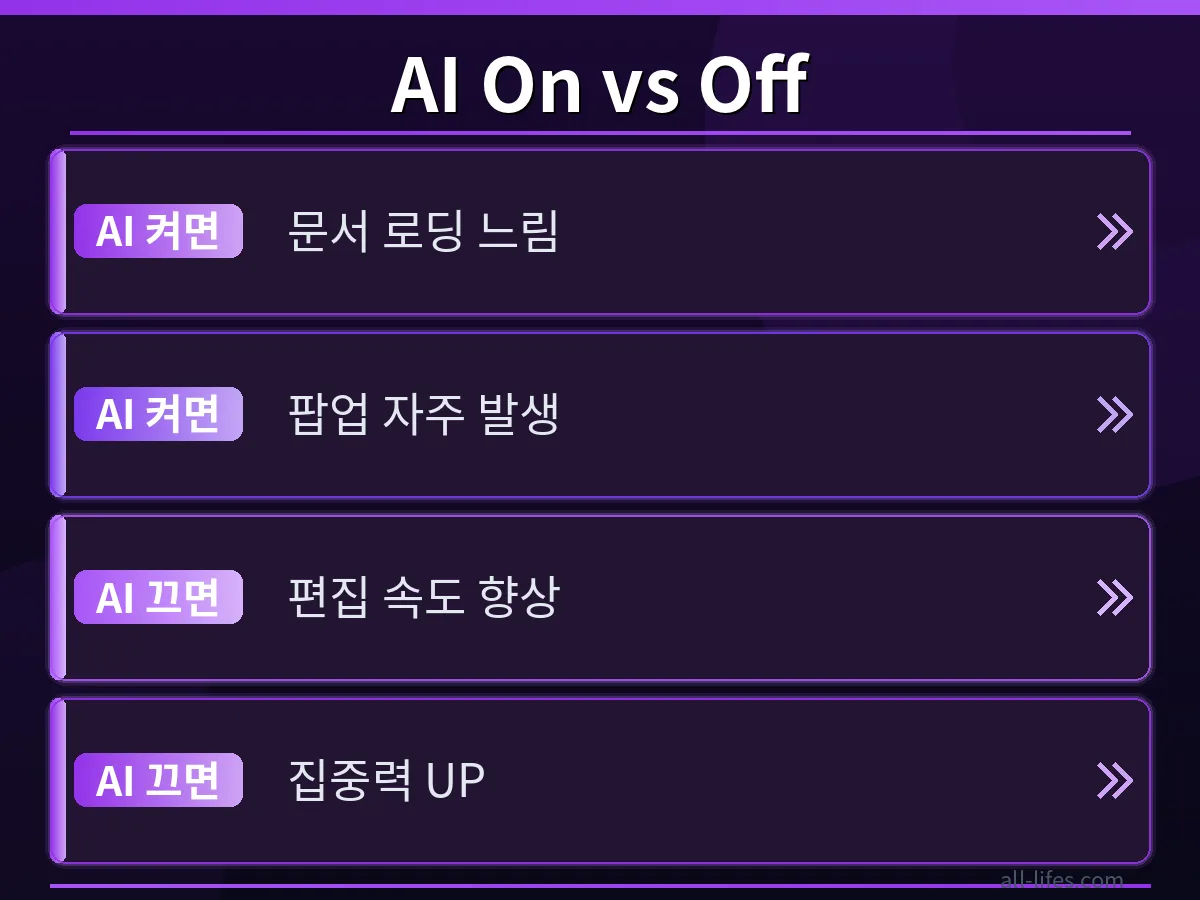Select the 집중력 UP label

pyautogui.click(x=386, y=781)
